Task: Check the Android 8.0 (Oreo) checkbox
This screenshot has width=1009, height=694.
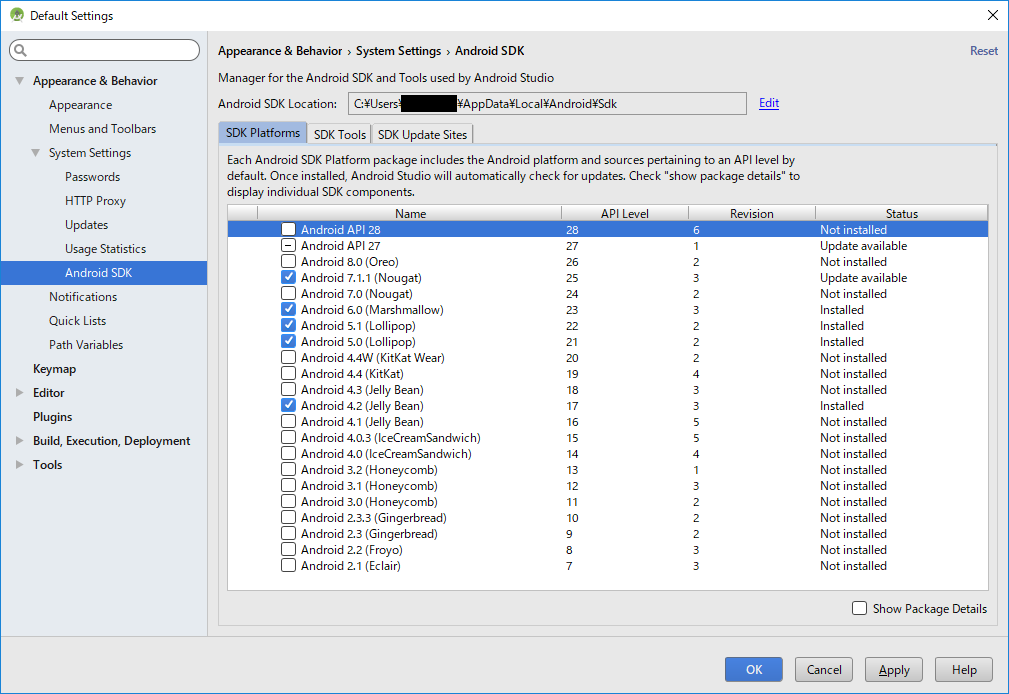Action: (x=288, y=261)
